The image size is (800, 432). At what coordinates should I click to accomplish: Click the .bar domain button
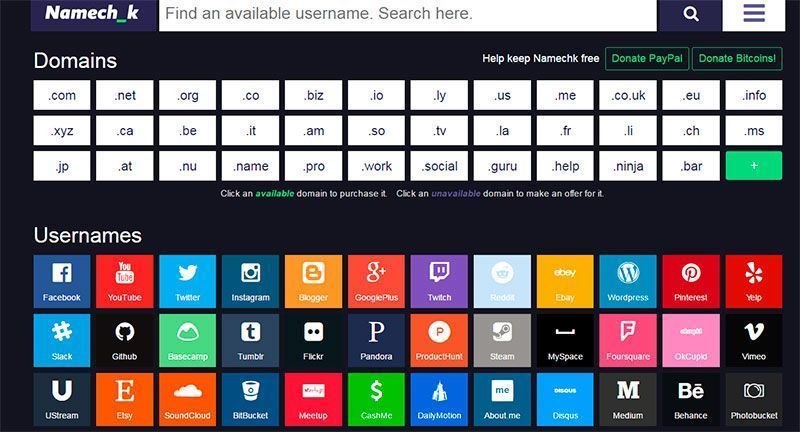pos(691,166)
